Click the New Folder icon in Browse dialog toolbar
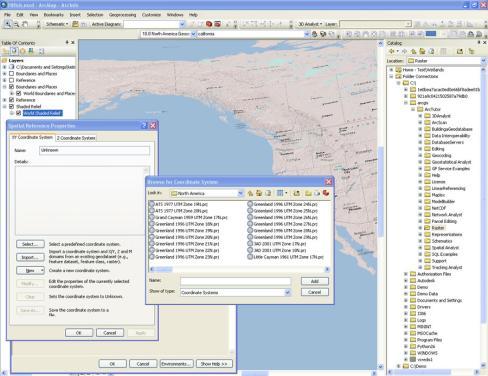The width and height of the screenshot is (488, 376). coord(308,193)
